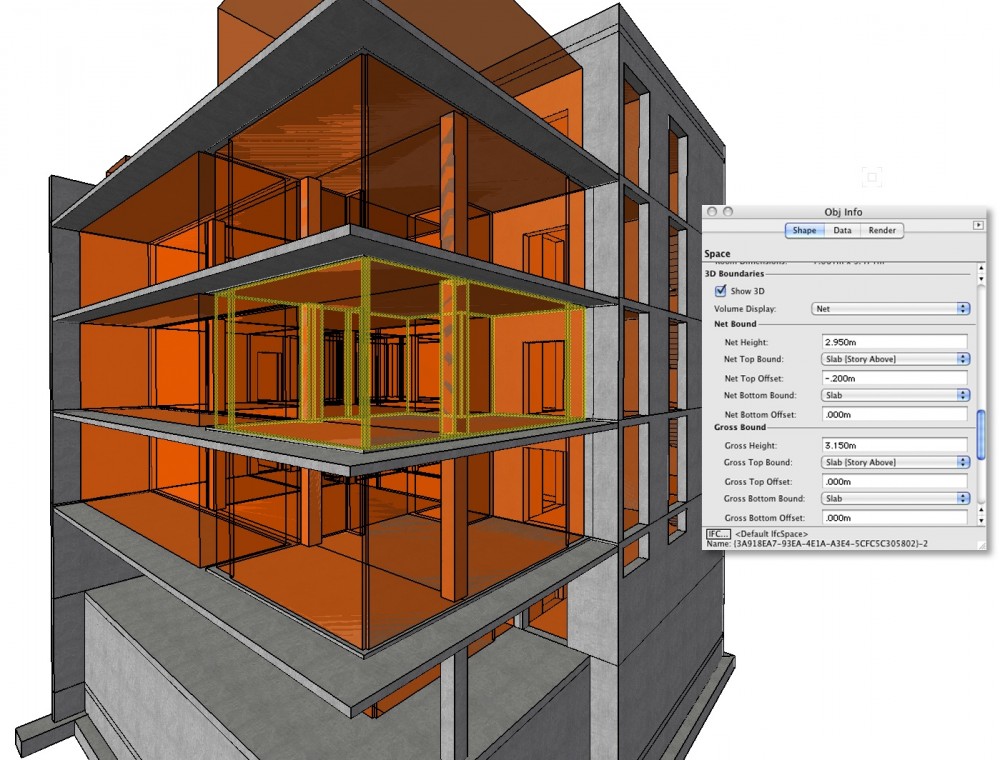Open the Gross Top Bound dropdown
Image resolution: width=1000 pixels, height=760 pixels.
(895, 462)
